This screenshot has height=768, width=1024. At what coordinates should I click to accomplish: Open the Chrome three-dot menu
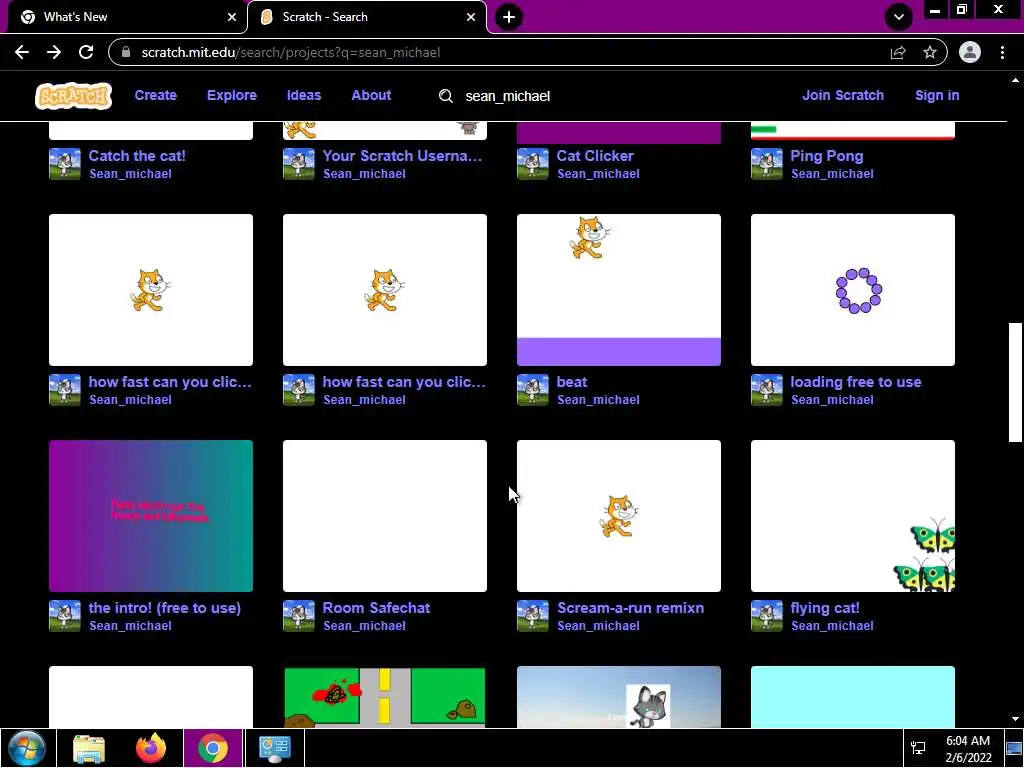pos(1002,52)
